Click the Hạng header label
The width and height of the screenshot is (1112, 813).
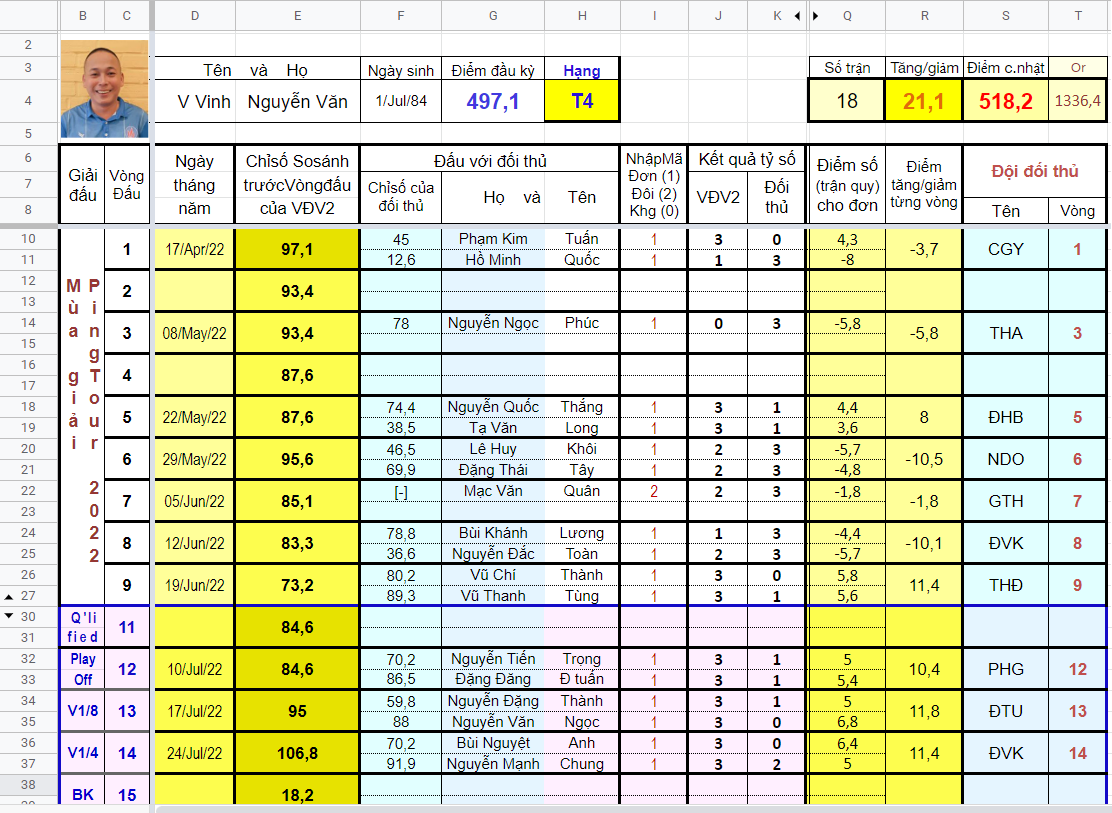pyautogui.click(x=582, y=70)
